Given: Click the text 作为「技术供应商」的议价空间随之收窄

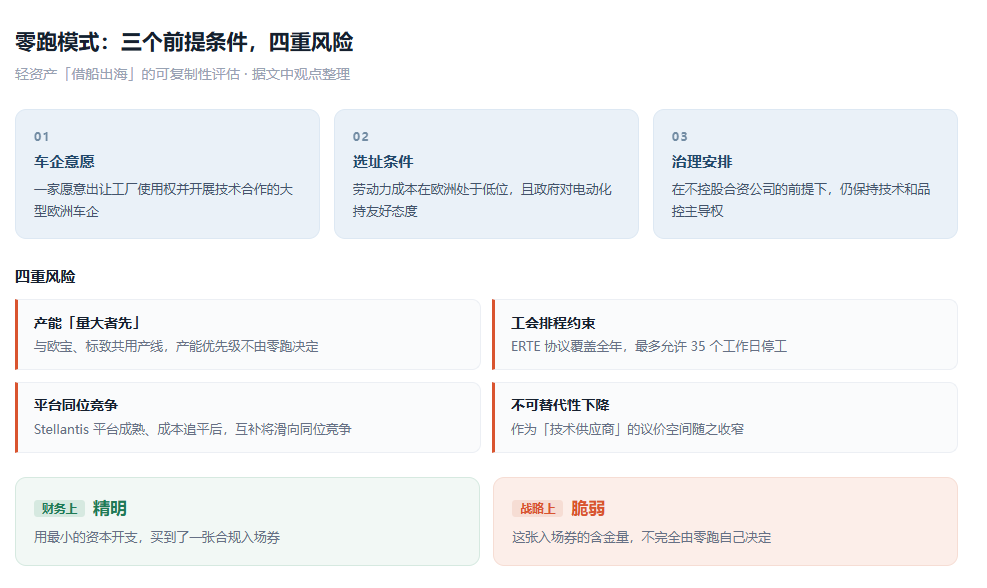Looking at the screenshot, I should tap(628, 429).
